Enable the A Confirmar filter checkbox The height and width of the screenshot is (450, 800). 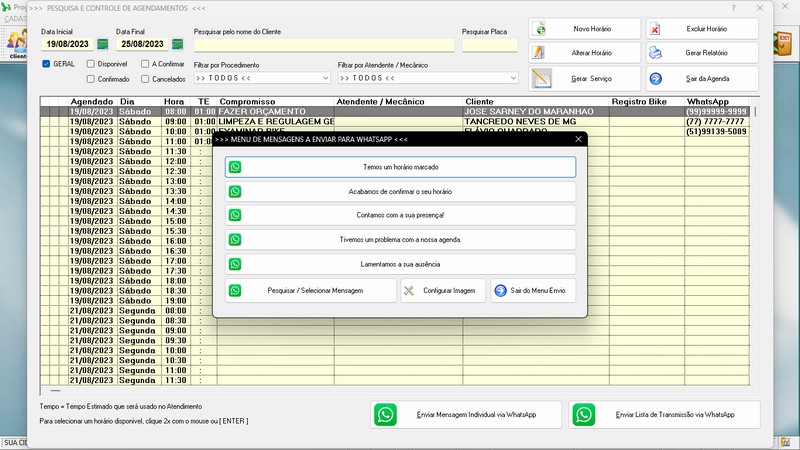coord(145,64)
